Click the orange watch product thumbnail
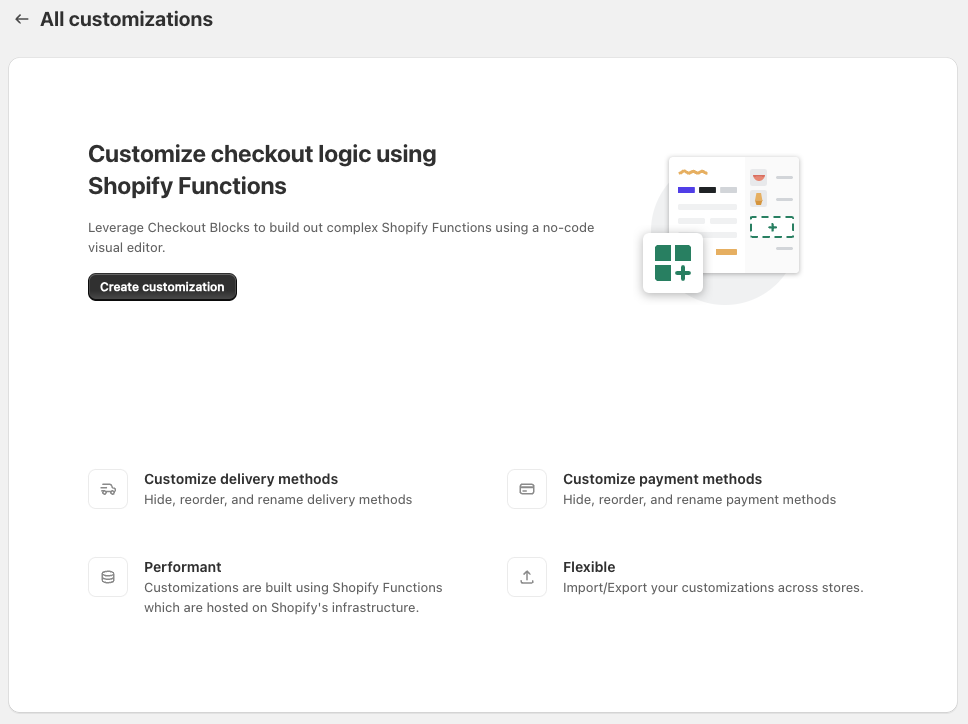The image size is (968, 724). 759,199
